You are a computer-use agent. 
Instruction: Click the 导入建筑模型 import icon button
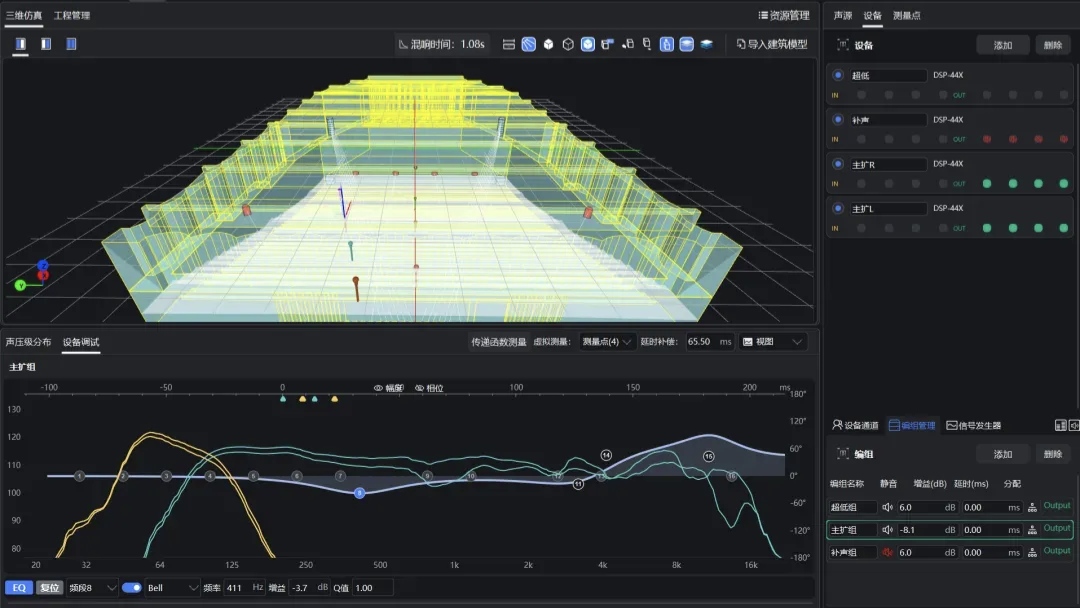coord(771,44)
